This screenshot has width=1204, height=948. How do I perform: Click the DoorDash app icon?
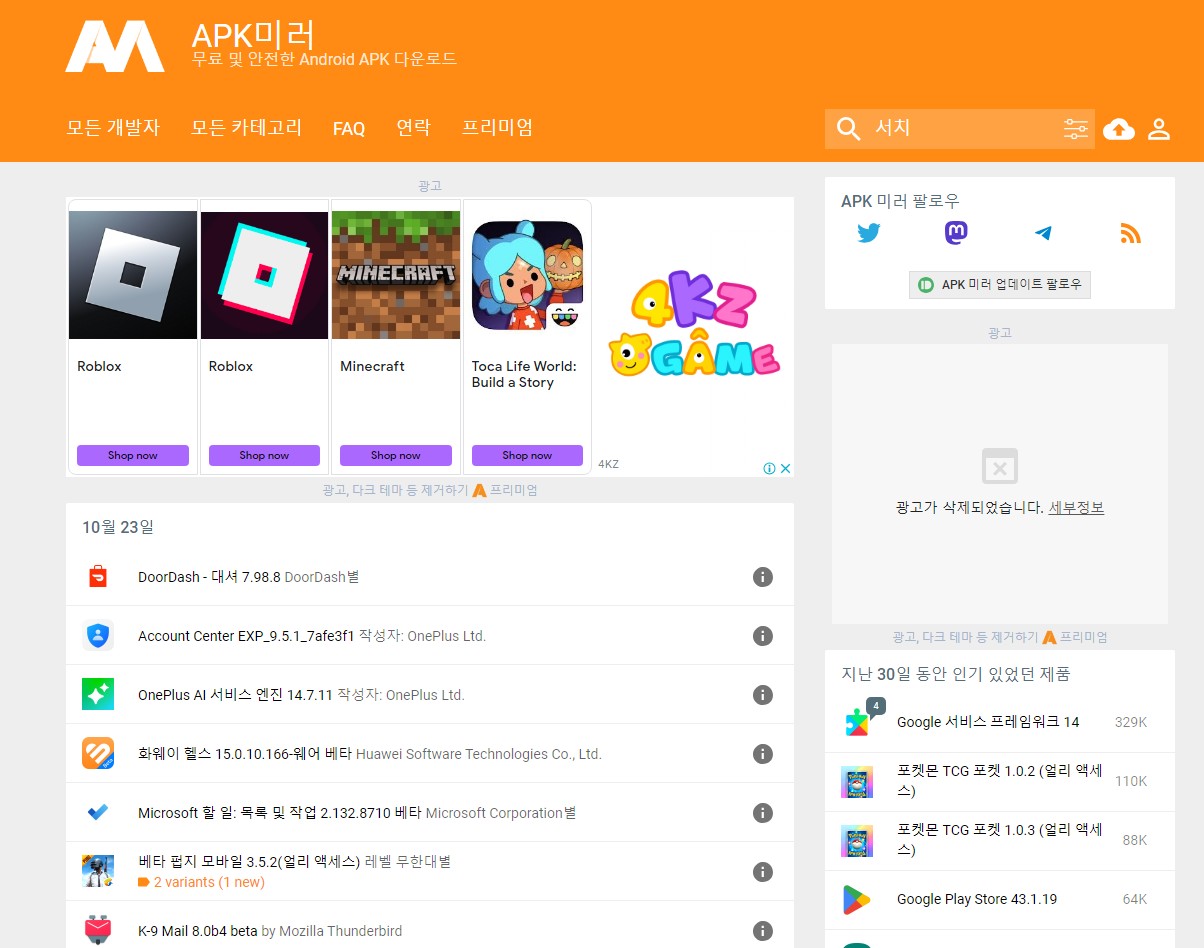click(x=98, y=577)
